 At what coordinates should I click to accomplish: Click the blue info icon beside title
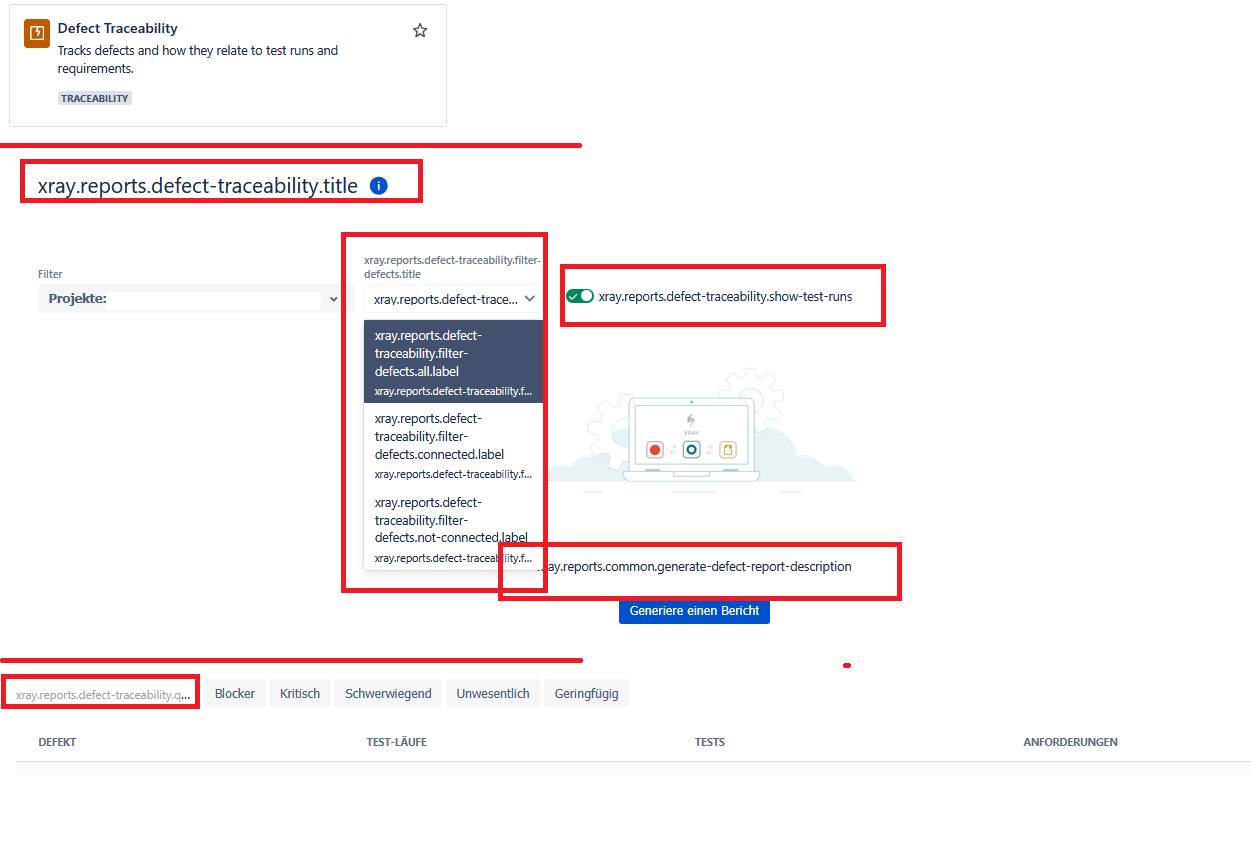tap(378, 185)
